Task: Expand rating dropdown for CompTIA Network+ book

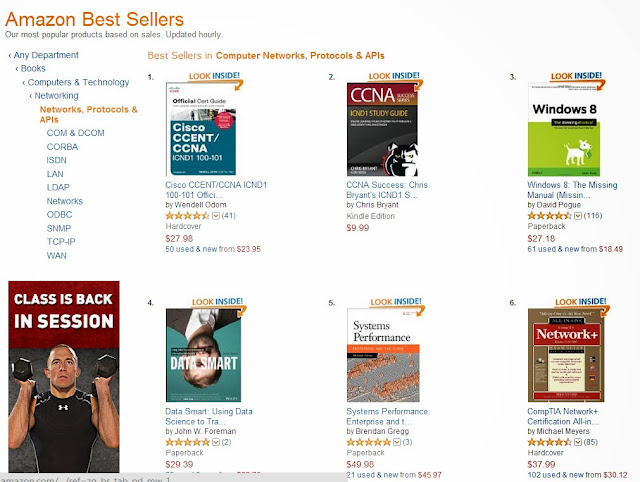Action: (x=578, y=442)
